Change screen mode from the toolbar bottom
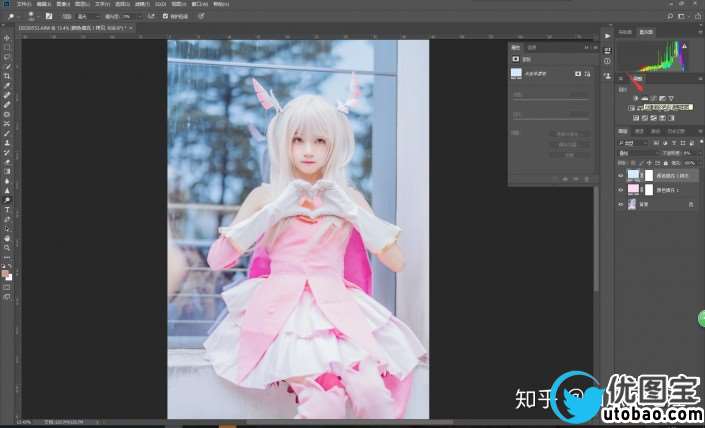 [x=7, y=297]
